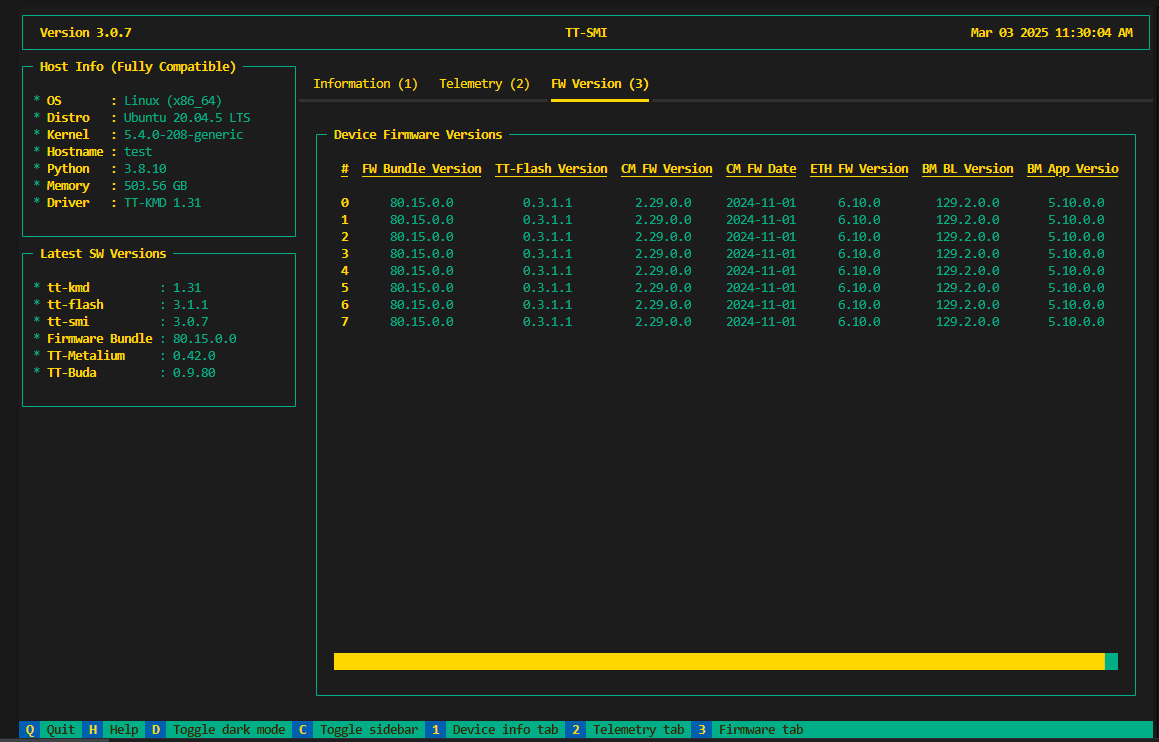Click the CM FW Date column header

tap(761, 168)
